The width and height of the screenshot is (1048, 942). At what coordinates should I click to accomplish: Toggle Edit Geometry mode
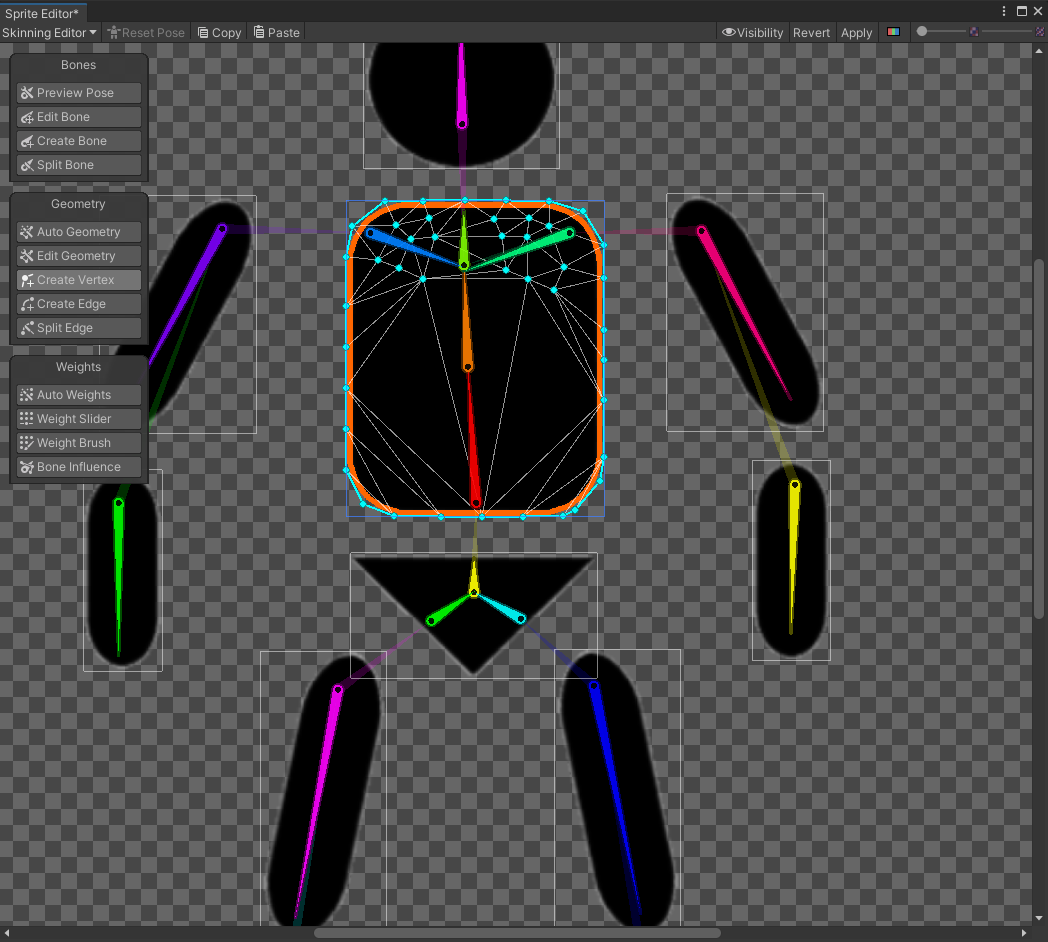78,255
